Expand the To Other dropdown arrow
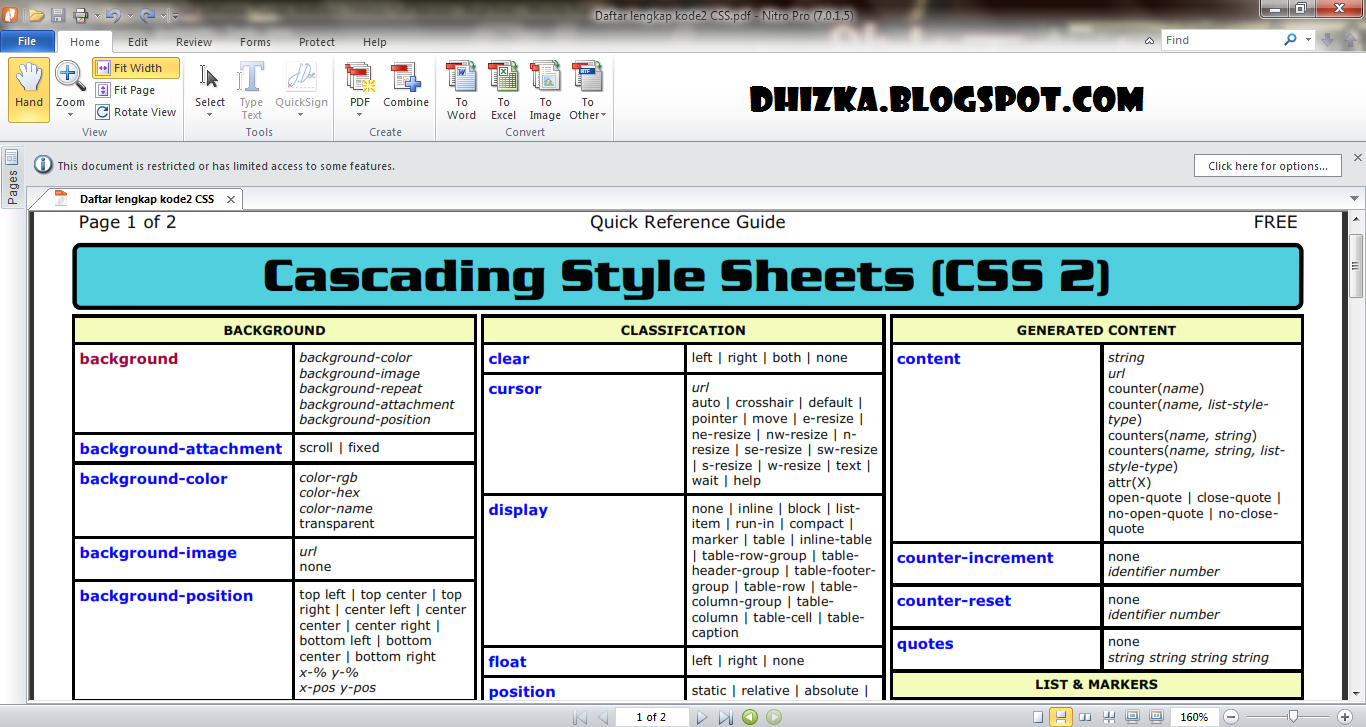The height and width of the screenshot is (727, 1366). (x=603, y=115)
